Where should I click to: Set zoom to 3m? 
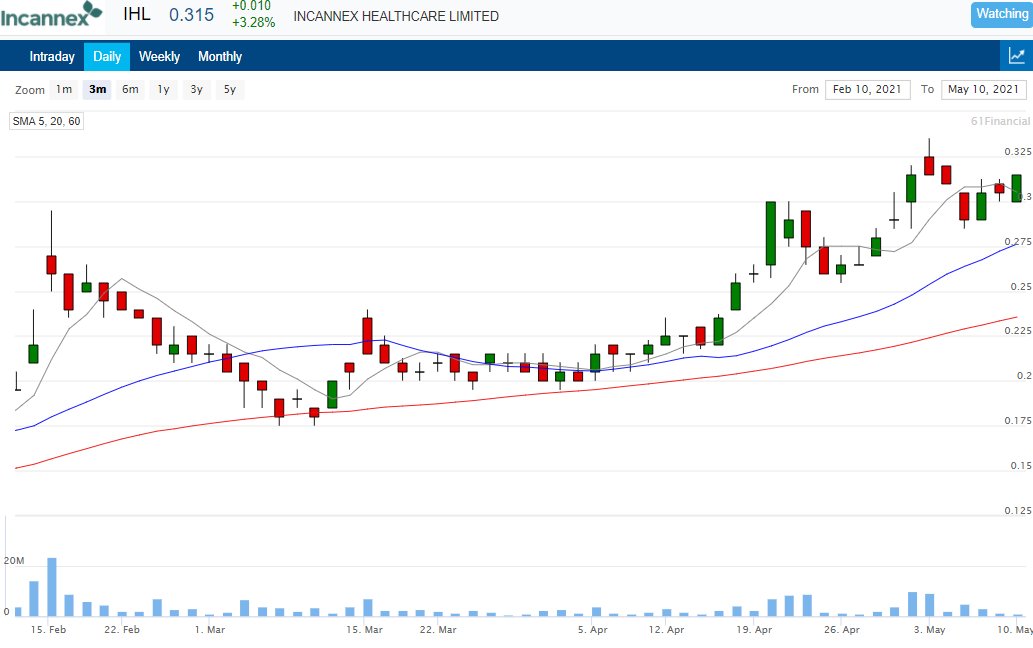[98, 90]
